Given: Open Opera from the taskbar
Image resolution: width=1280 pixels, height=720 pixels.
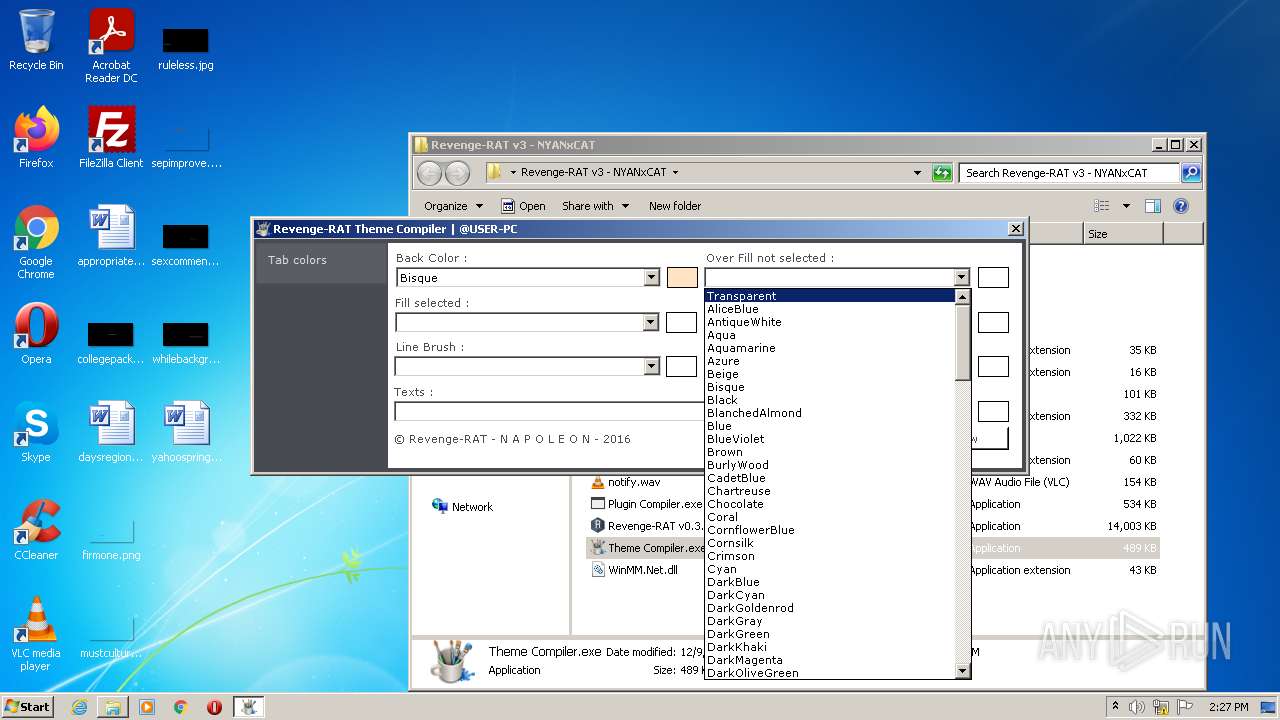Looking at the screenshot, I should 214,707.
